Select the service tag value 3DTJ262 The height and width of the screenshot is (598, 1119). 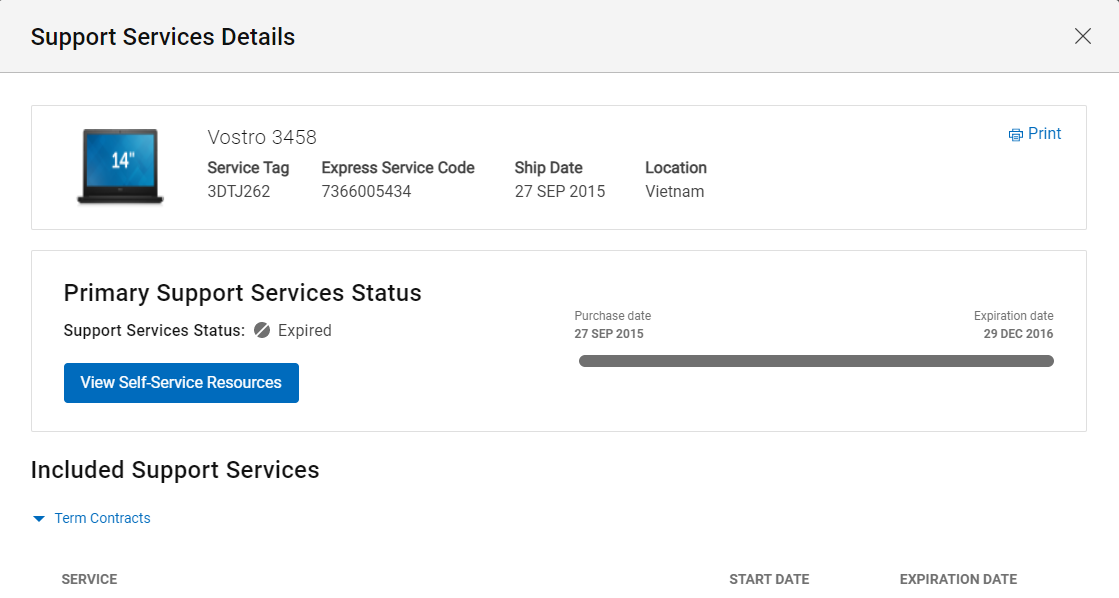click(x=238, y=191)
